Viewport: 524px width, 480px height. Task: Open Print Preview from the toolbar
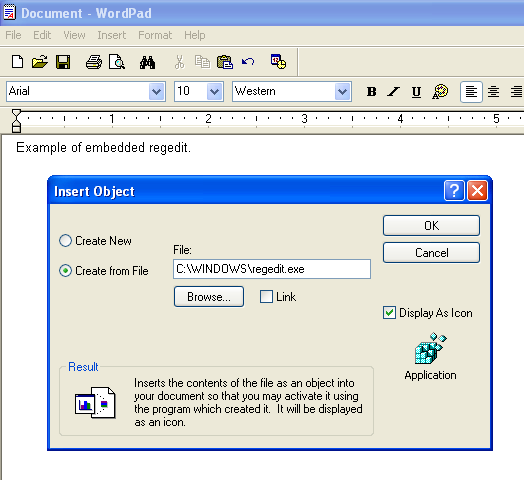pyautogui.click(x=117, y=62)
